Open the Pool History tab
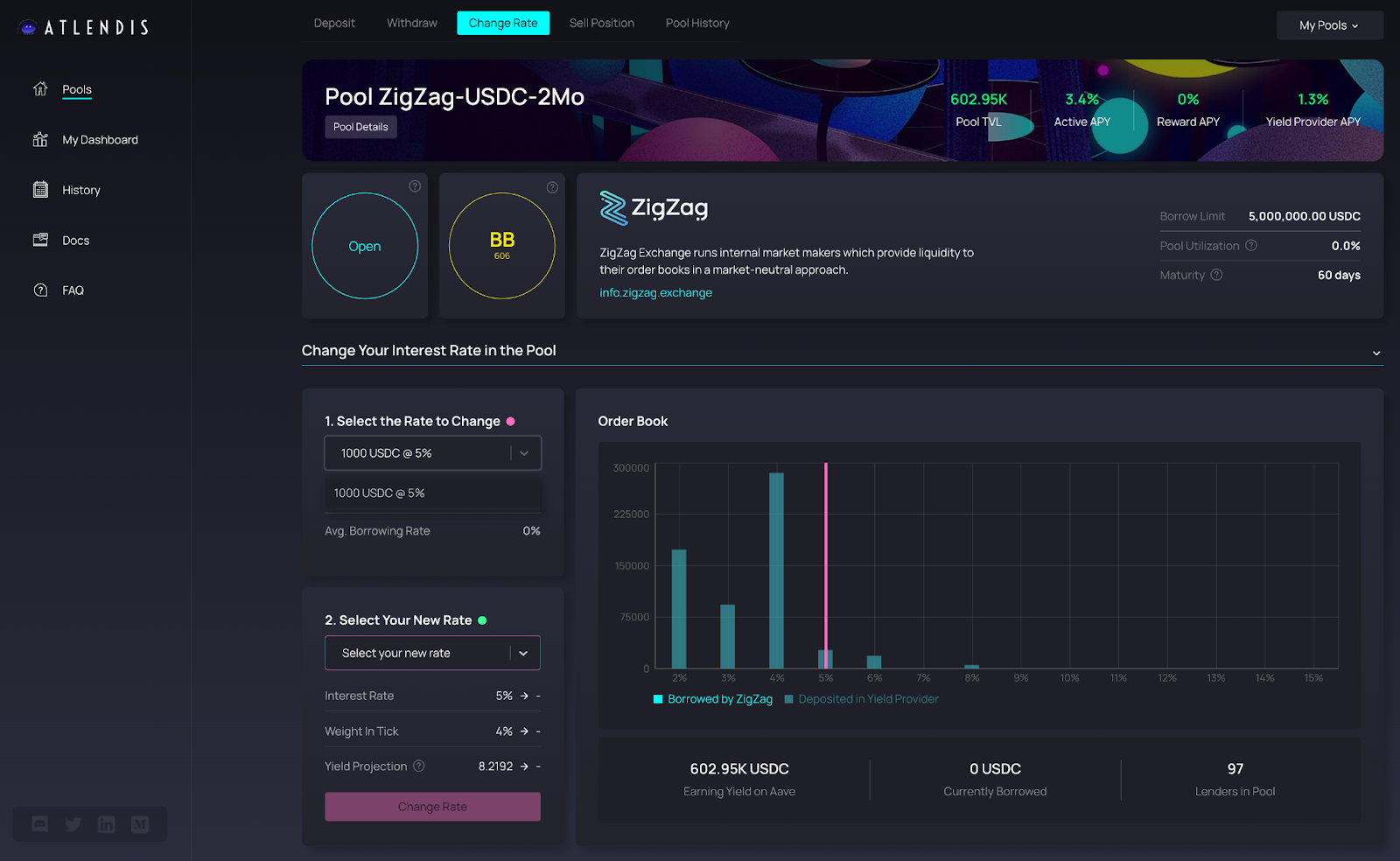The width and height of the screenshot is (1400, 861). coord(697,23)
